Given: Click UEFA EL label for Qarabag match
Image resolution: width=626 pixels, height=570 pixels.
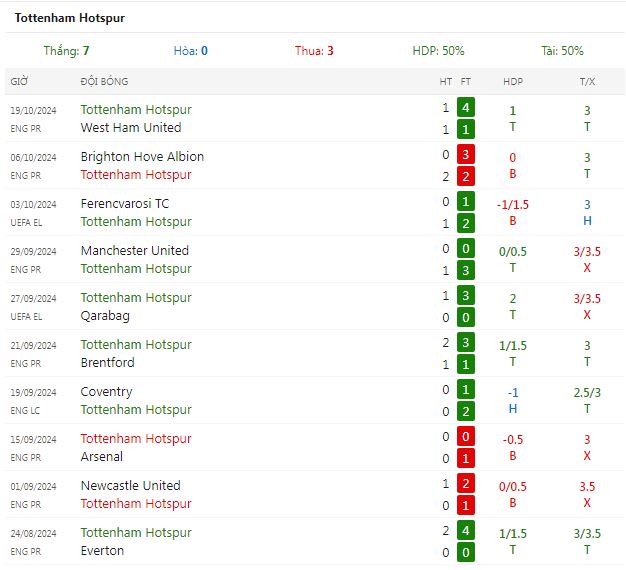Looking at the screenshot, I should point(26,317).
